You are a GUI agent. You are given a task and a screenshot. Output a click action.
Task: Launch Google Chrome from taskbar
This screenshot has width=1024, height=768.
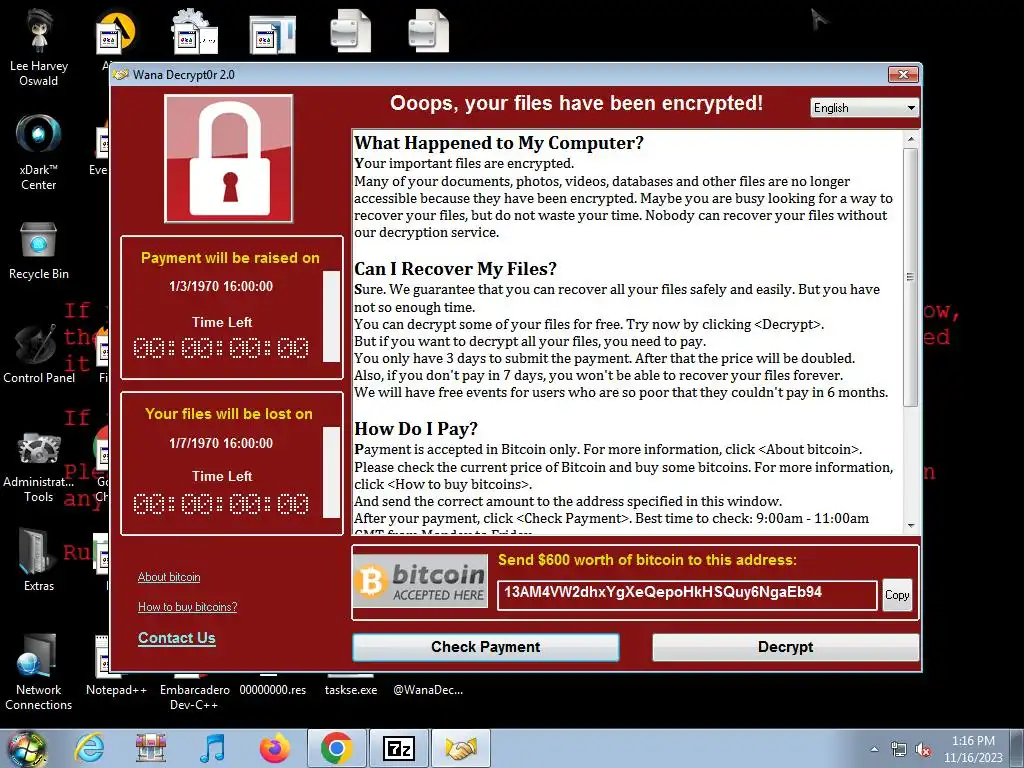[336, 748]
